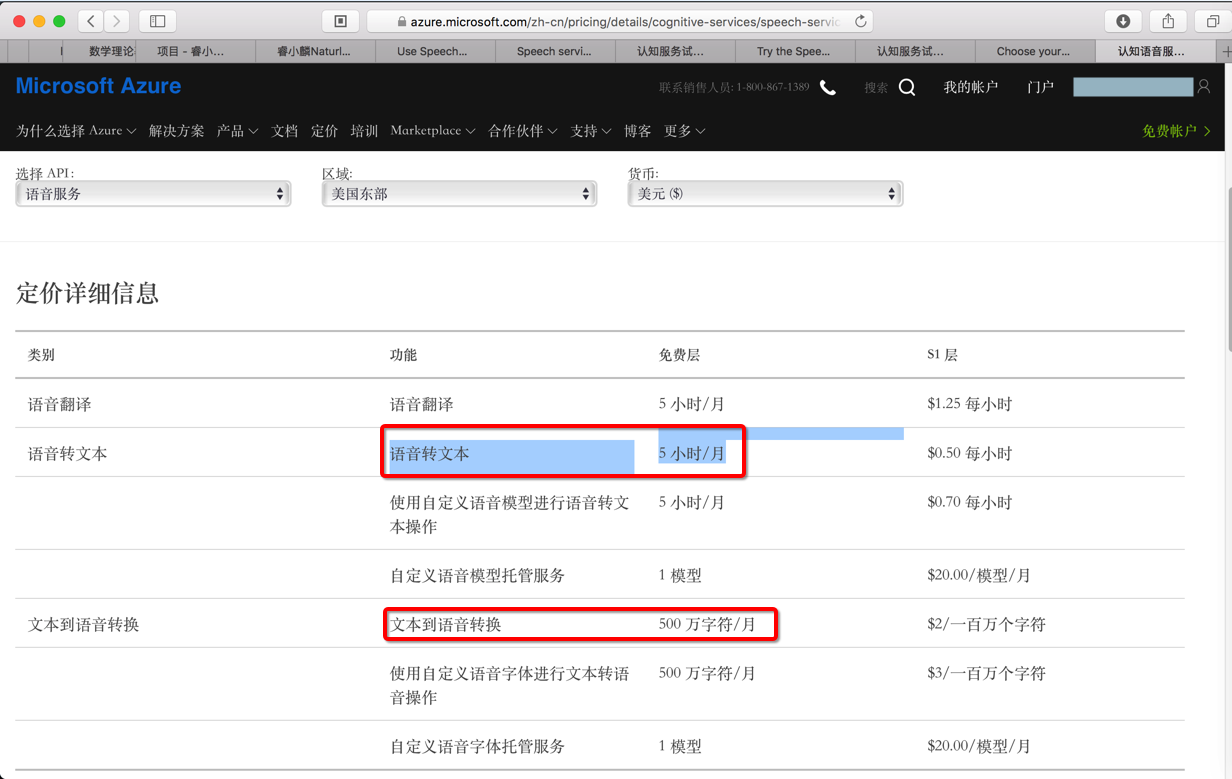The width and height of the screenshot is (1232, 779).
Task: Click the S1 层 column header
Action: pos(943,355)
